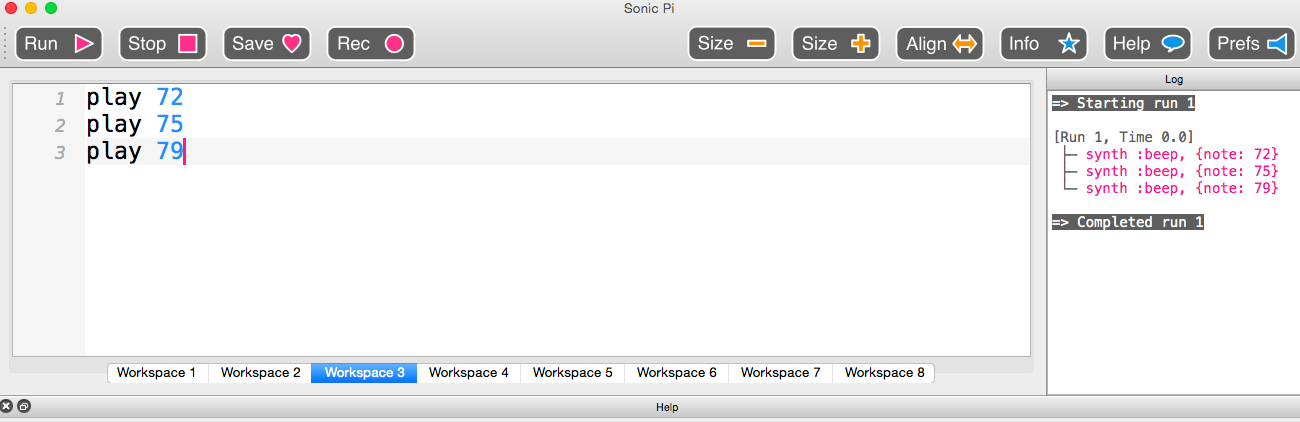Start recording with the Rec circle
Screen dimensions: 1300x422
coord(371,43)
